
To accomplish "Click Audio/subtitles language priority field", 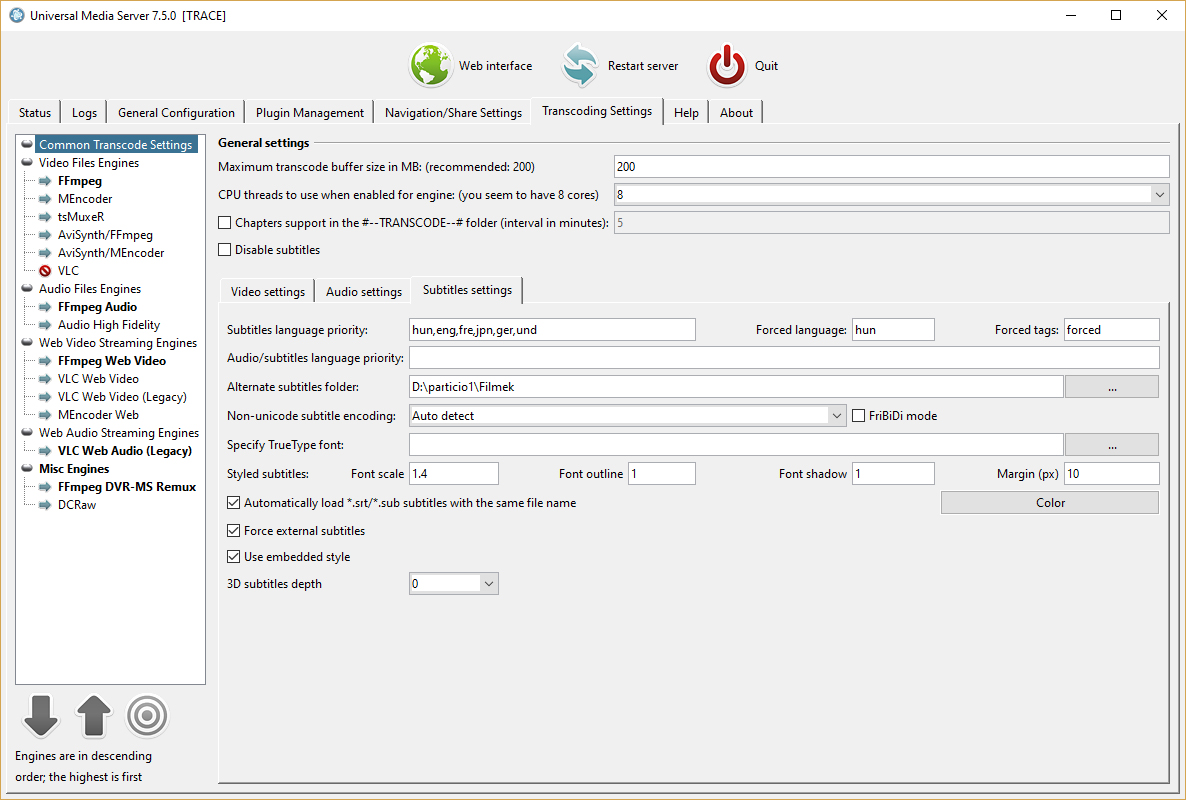I will coord(784,358).
